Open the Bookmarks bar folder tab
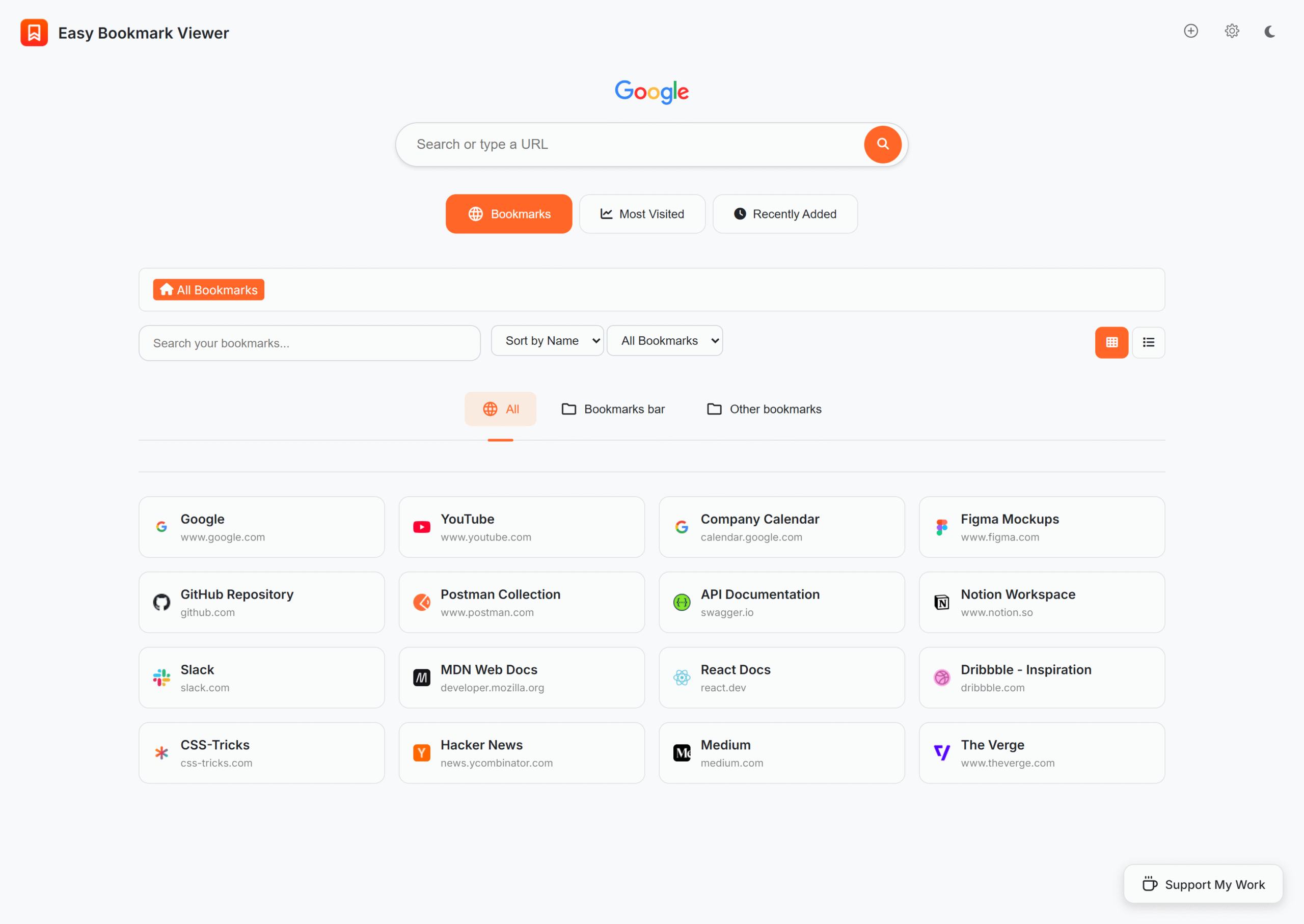 (x=613, y=409)
